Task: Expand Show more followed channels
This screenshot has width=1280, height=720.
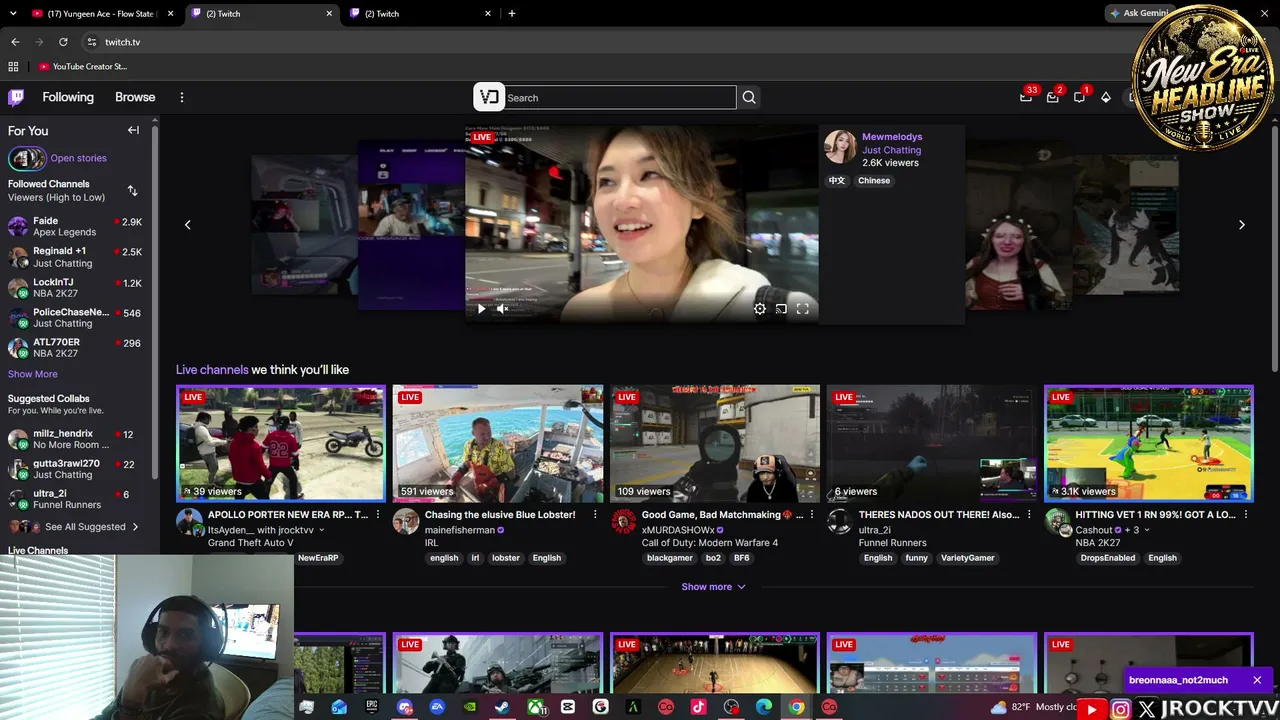Action: pyautogui.click(x=33, y=374)
